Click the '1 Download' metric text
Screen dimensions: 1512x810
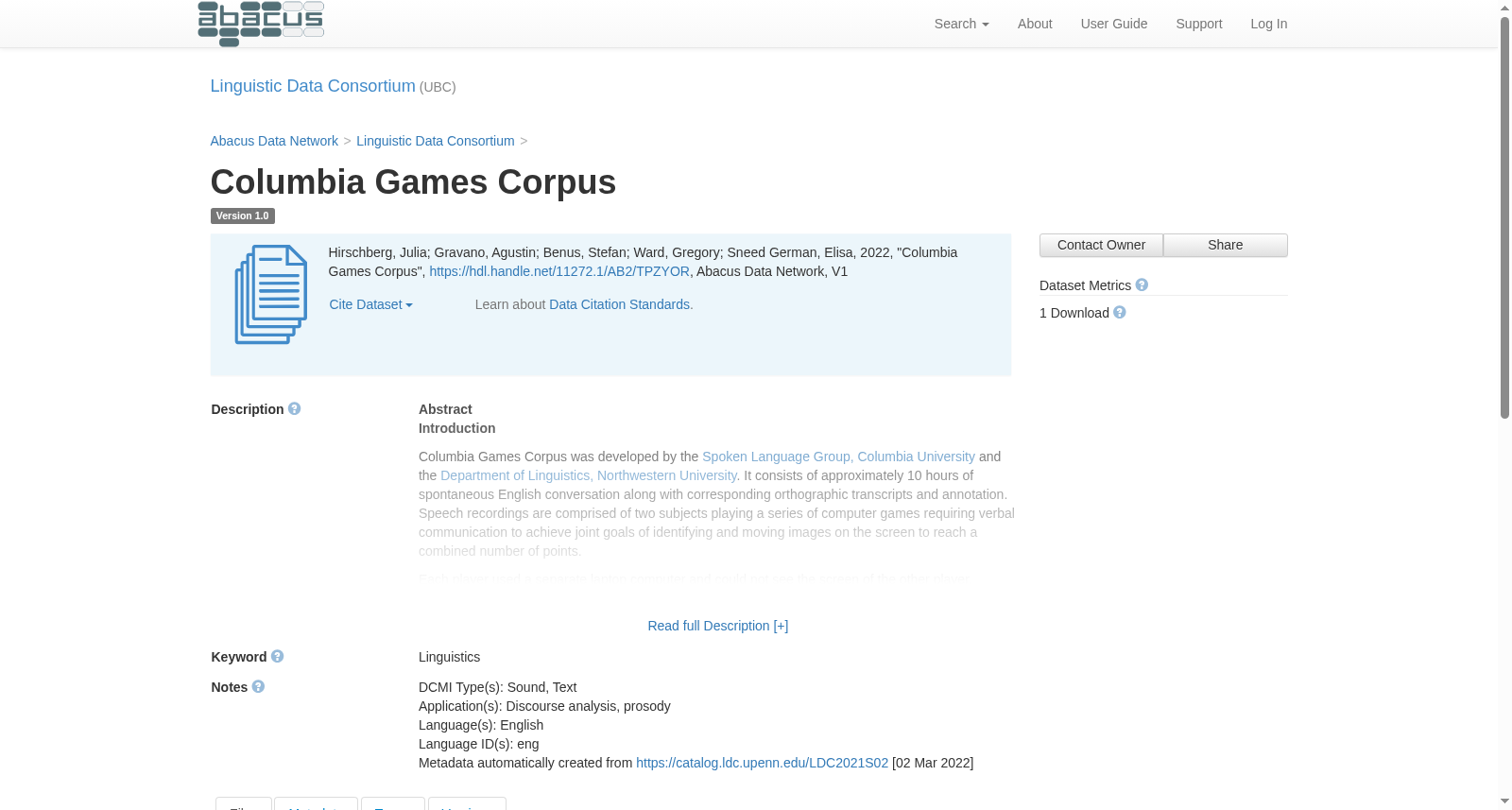[x=1074, y=313]
